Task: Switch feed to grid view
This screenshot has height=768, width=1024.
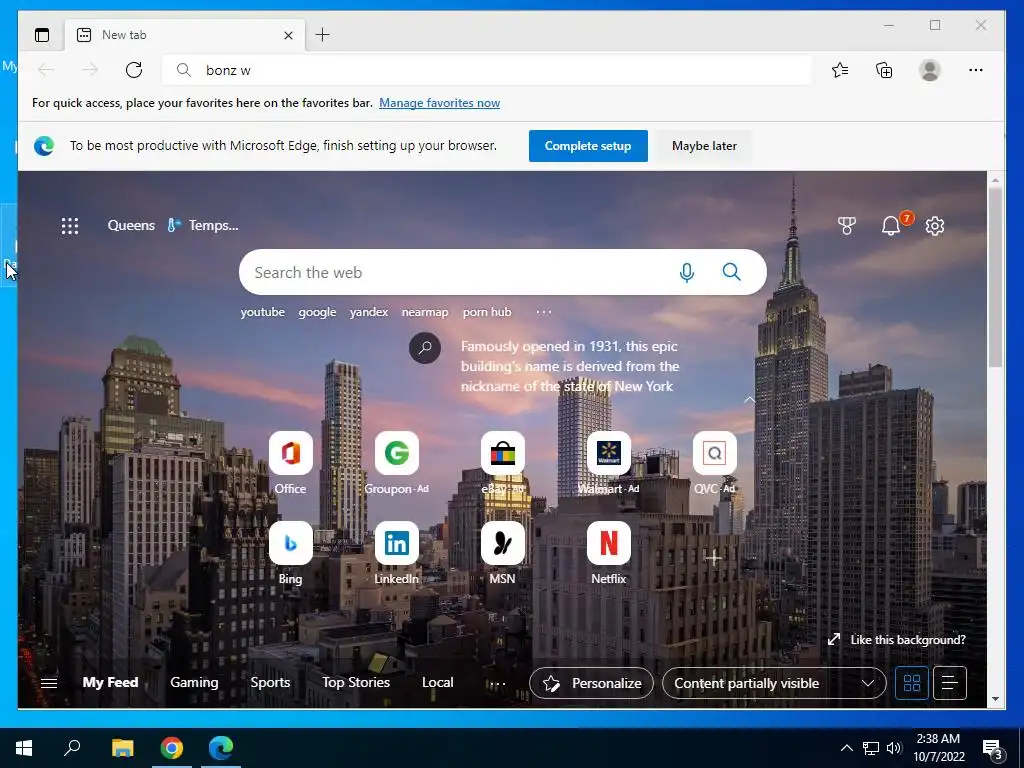Action: point(912,683)
